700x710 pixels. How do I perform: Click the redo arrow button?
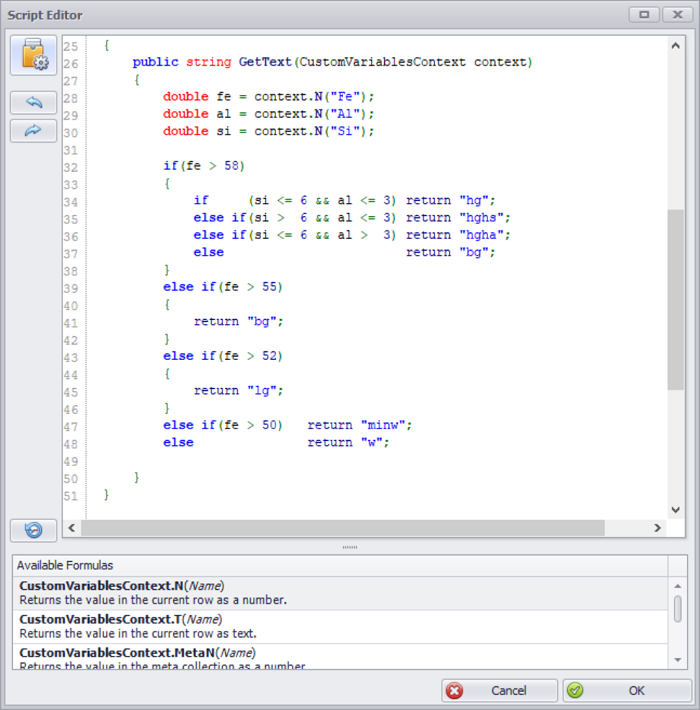coord(34,131)
